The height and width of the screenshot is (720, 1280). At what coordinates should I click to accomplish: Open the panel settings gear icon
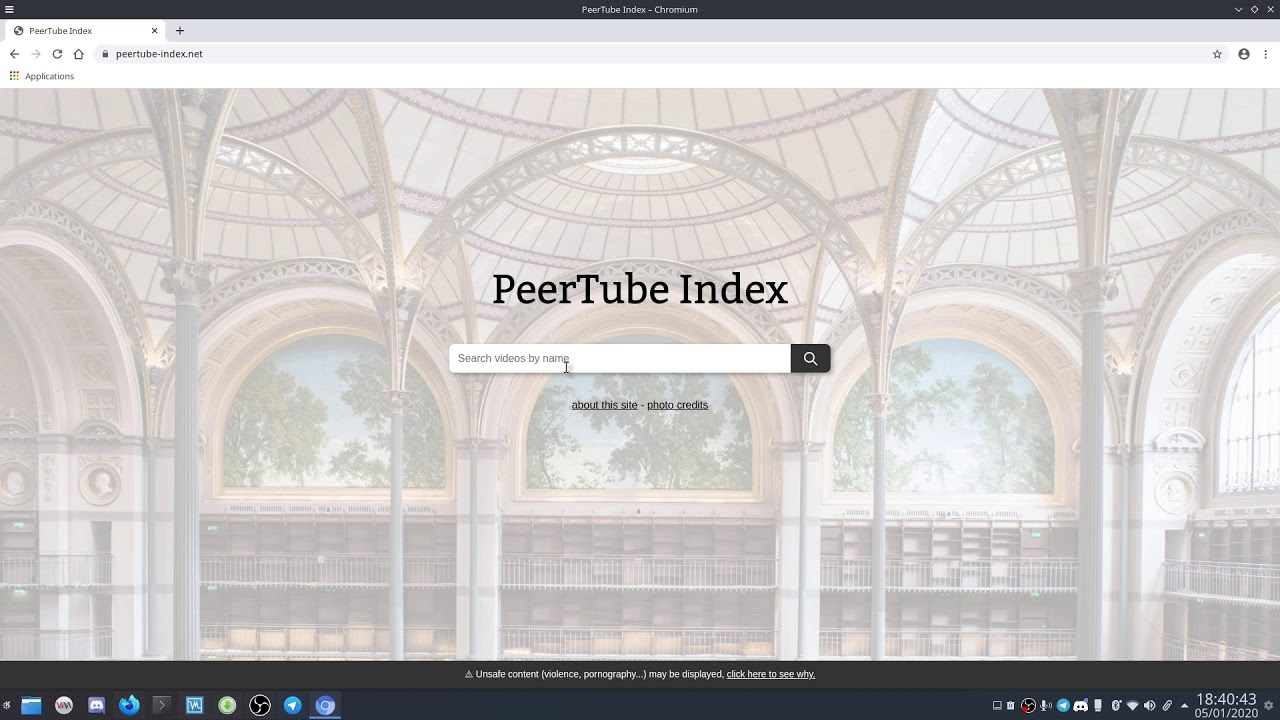coord(1269,706)
